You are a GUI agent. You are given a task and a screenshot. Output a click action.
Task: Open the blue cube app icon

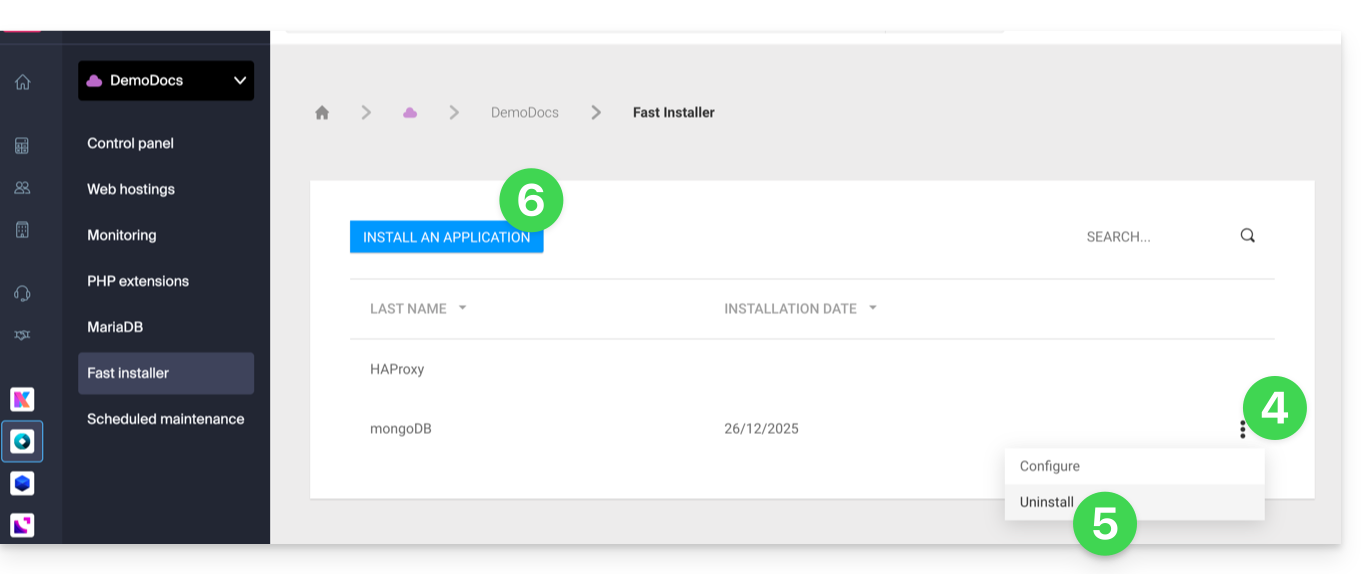(x=22, y=483)
